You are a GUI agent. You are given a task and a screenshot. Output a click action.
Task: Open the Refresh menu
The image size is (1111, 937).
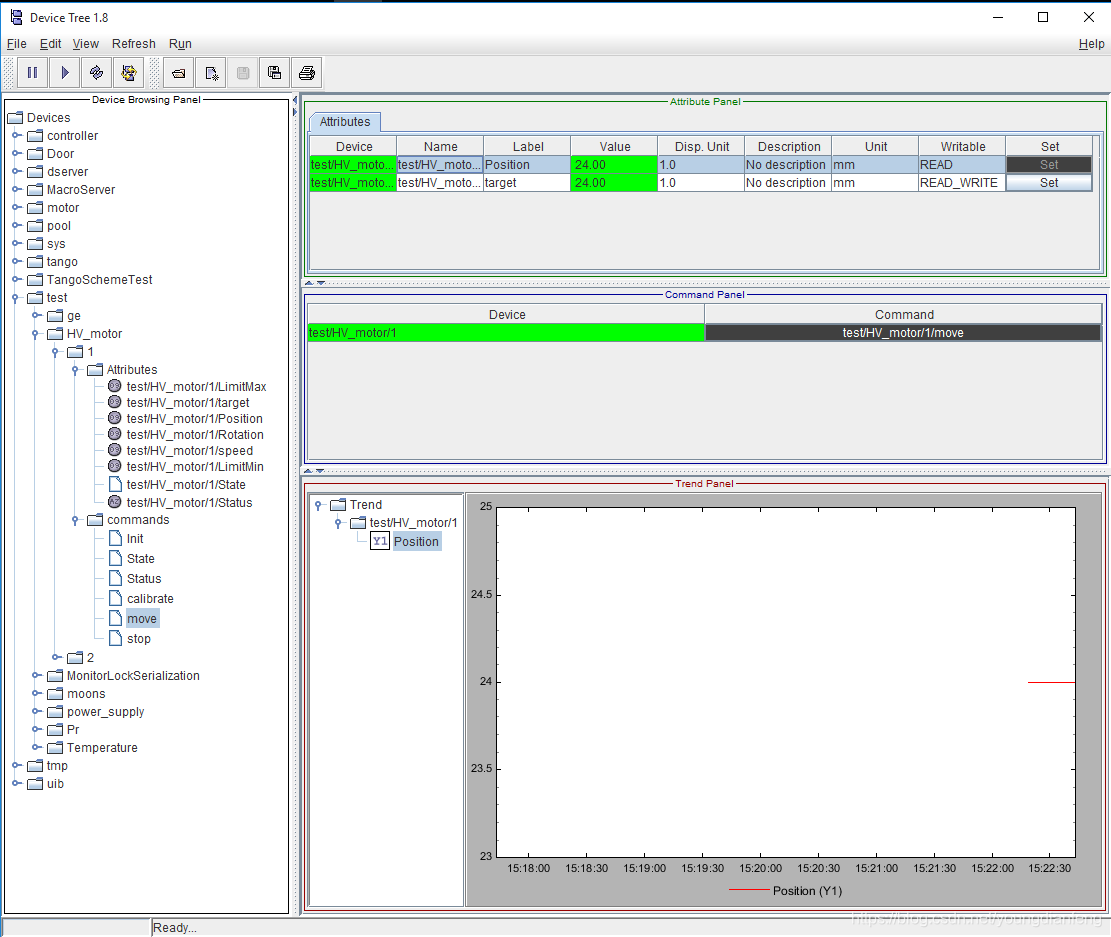(x=133, y=44)
